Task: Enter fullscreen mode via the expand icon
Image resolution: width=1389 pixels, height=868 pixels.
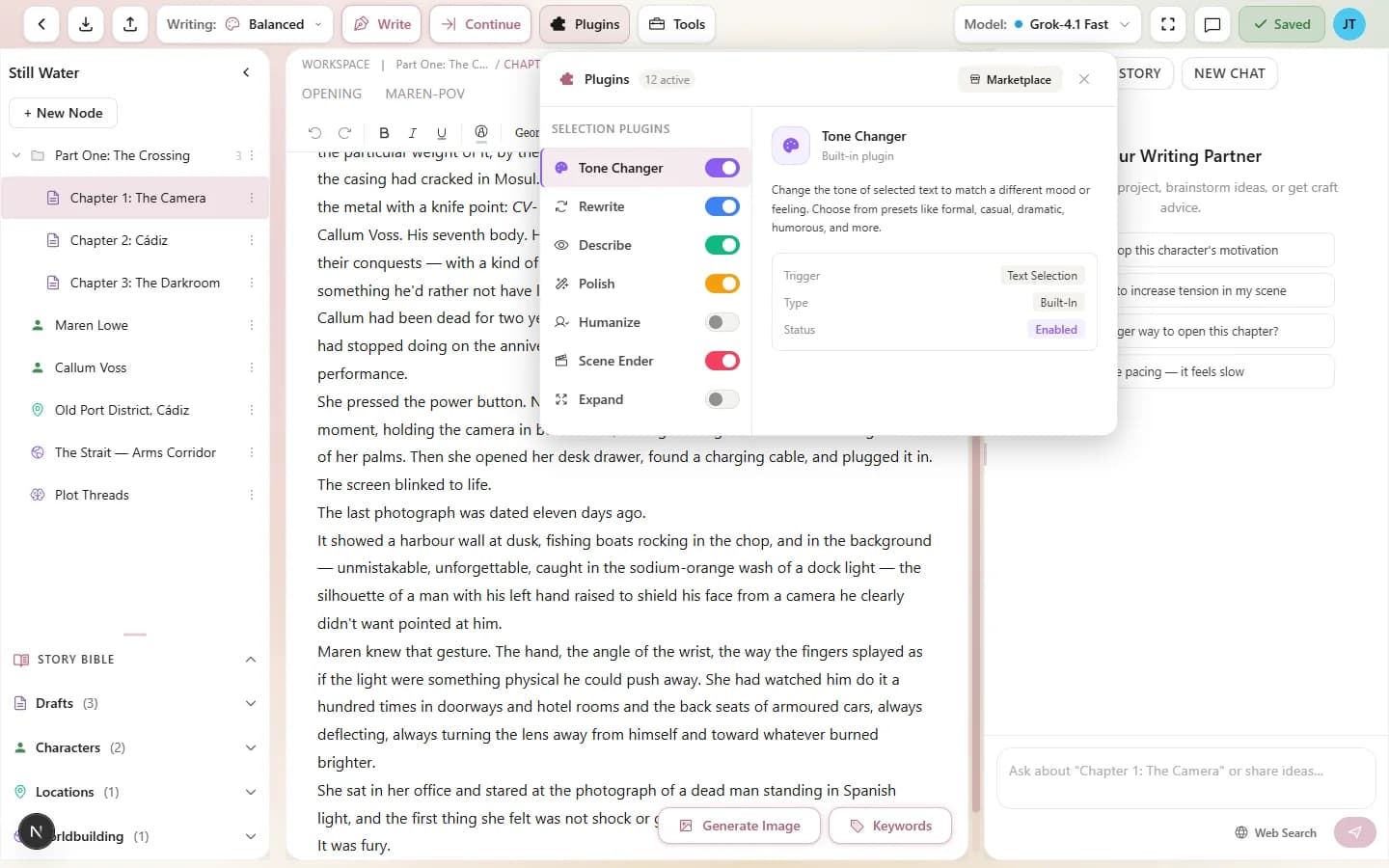Action: pos(1167,24)
